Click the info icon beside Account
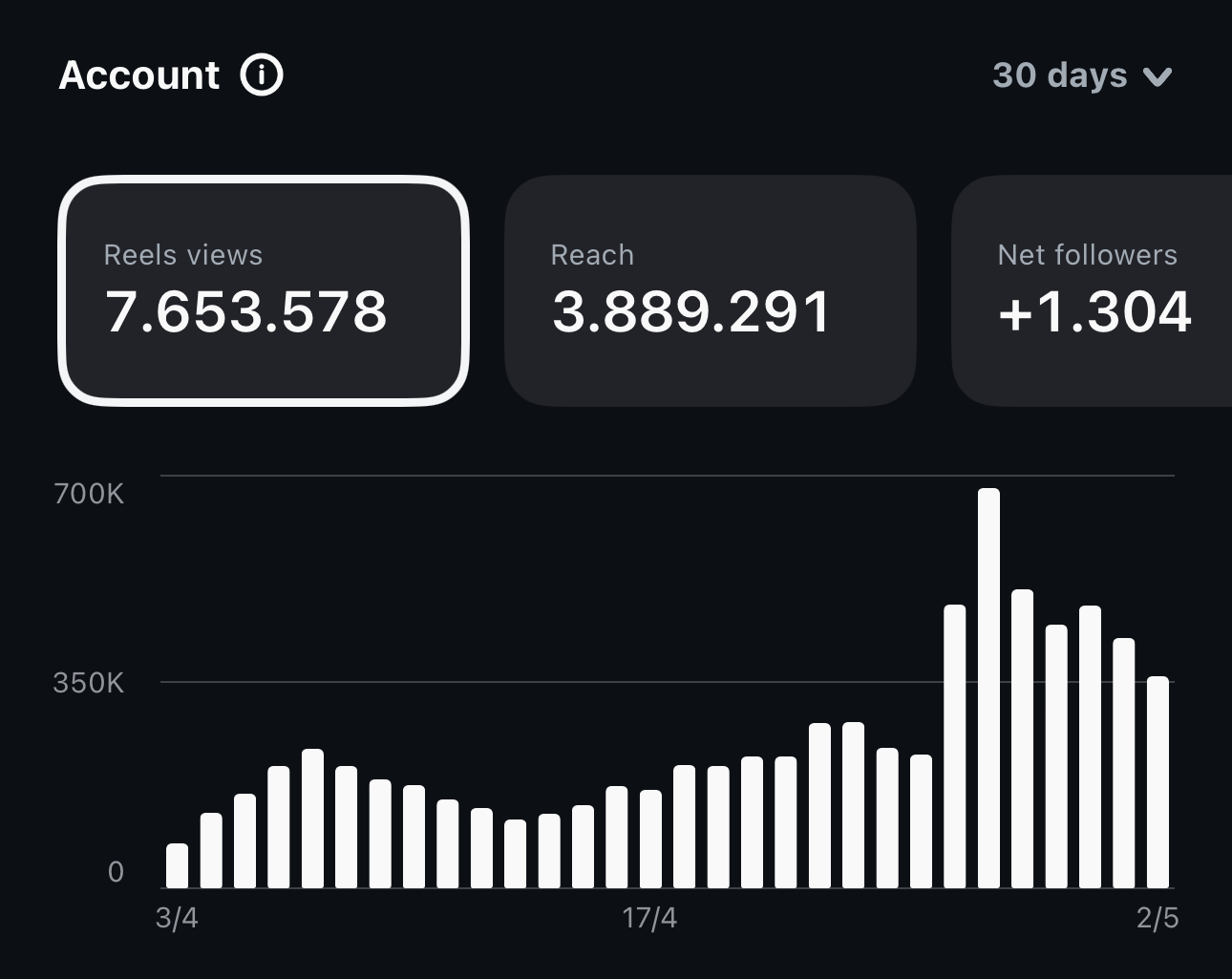 [x=261, y=74]
